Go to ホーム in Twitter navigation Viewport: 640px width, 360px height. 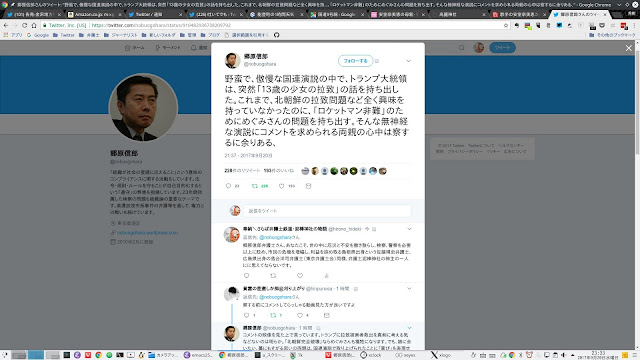(x=135, y=48)
